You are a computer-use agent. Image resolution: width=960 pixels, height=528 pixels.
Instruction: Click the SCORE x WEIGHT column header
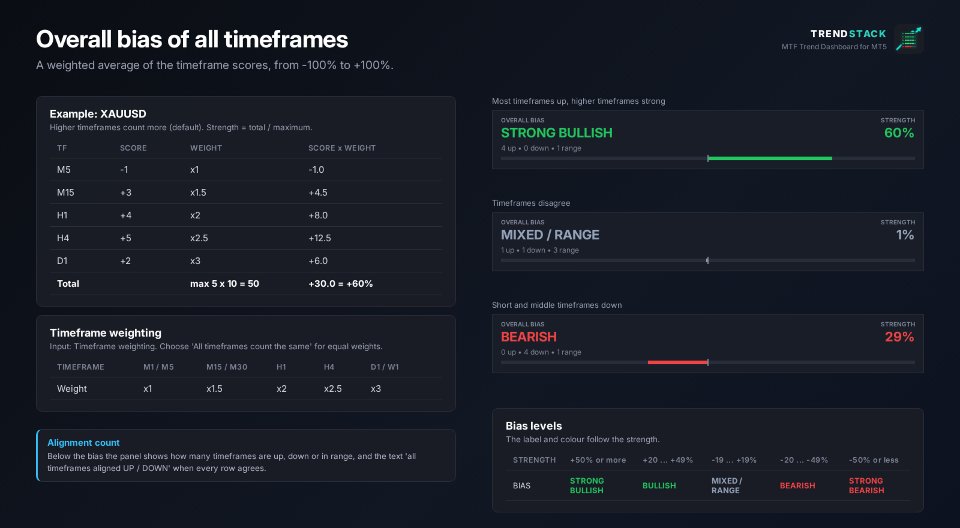(x=342, y=148)
